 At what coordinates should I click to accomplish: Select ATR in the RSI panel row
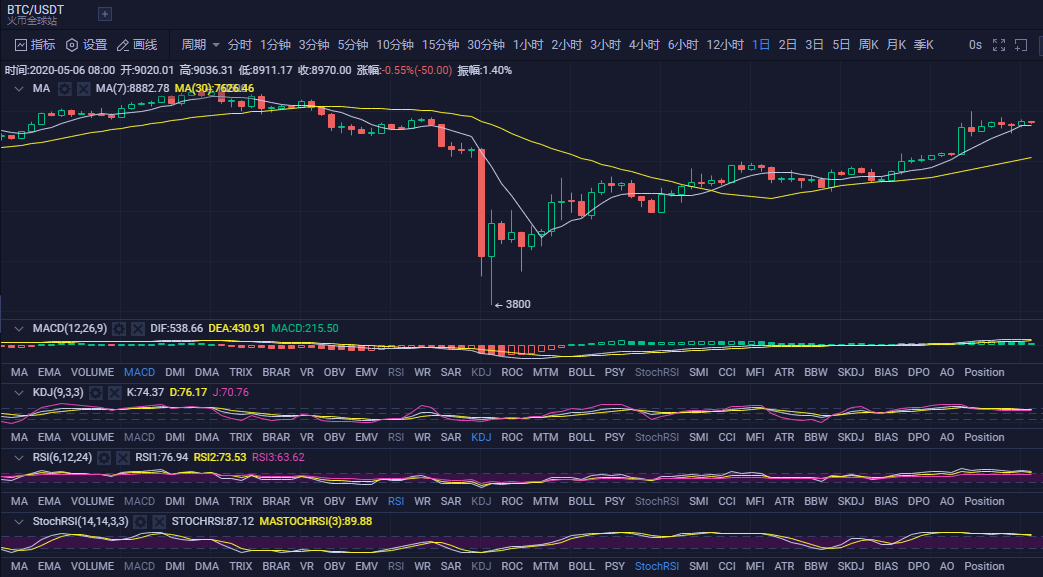click(x=784, y=501)
